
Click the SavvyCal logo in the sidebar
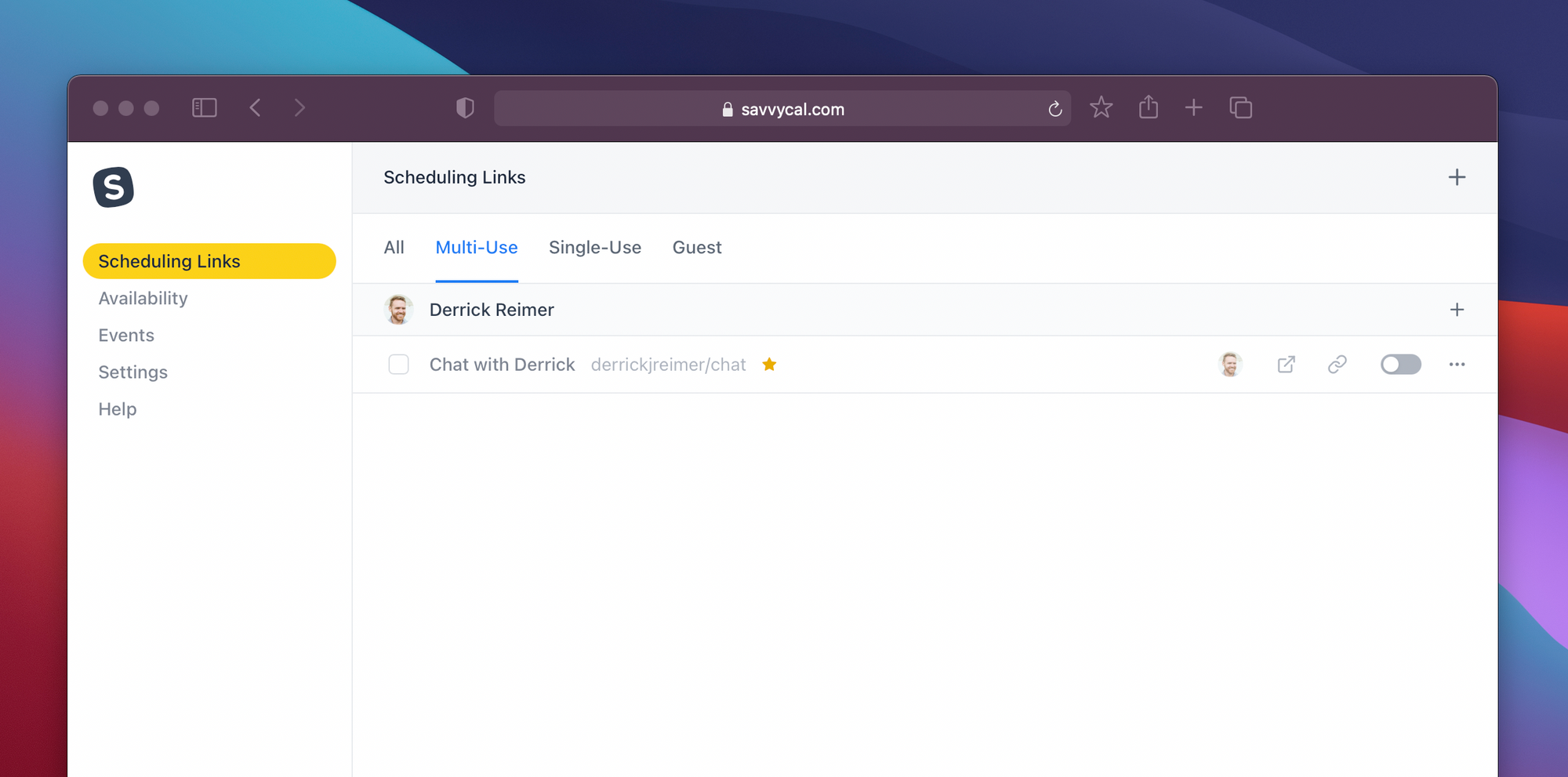point(114,187)
